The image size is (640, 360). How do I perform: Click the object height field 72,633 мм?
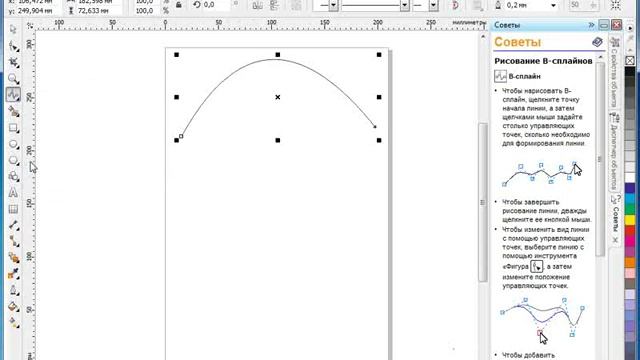click(x=98, y=11)
